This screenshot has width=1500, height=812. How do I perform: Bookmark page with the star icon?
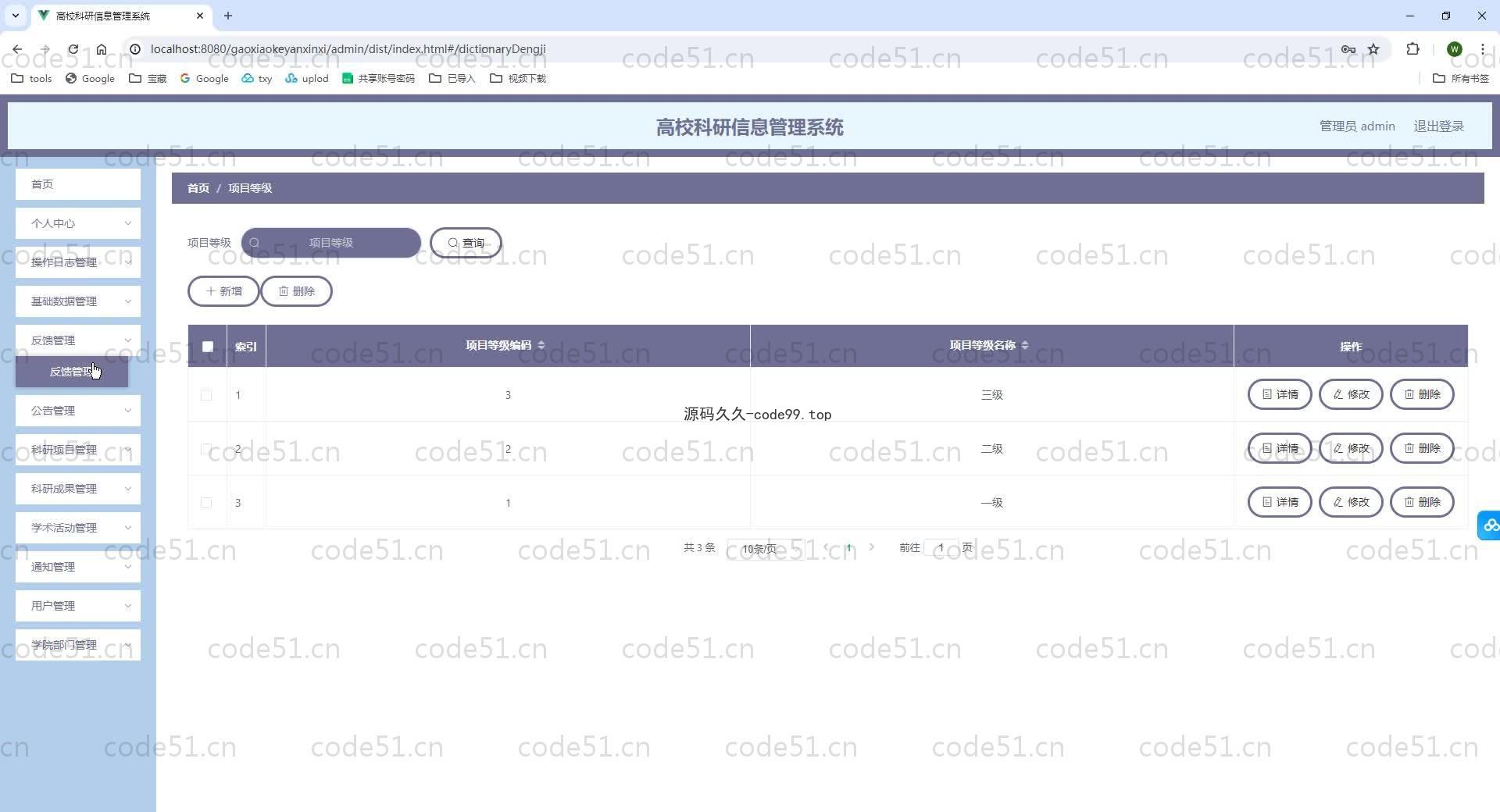click(x=1373, y=49)
